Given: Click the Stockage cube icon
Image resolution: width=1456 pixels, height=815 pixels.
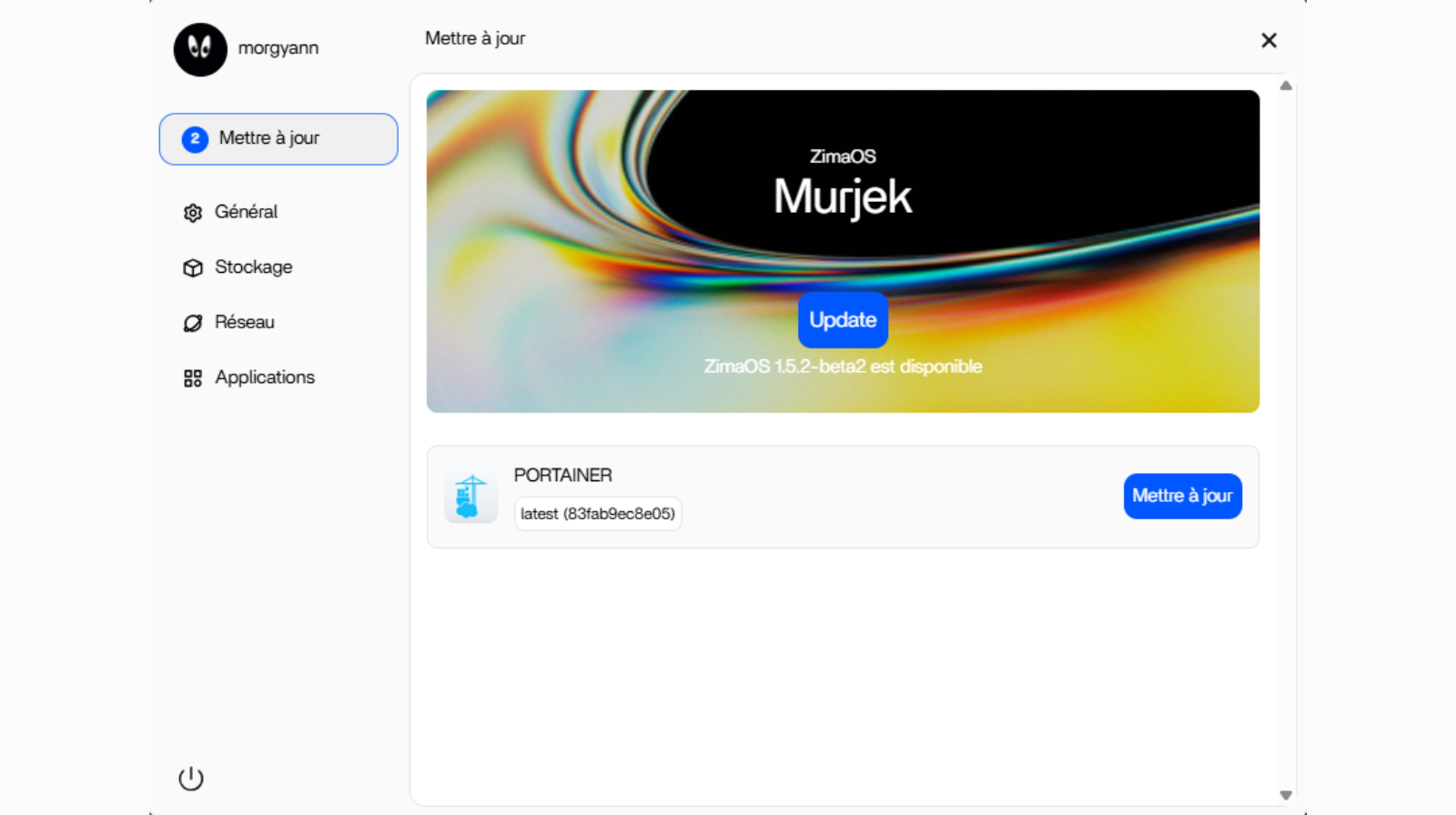Looking at the screenshot, I should click(x=193, y=267).
